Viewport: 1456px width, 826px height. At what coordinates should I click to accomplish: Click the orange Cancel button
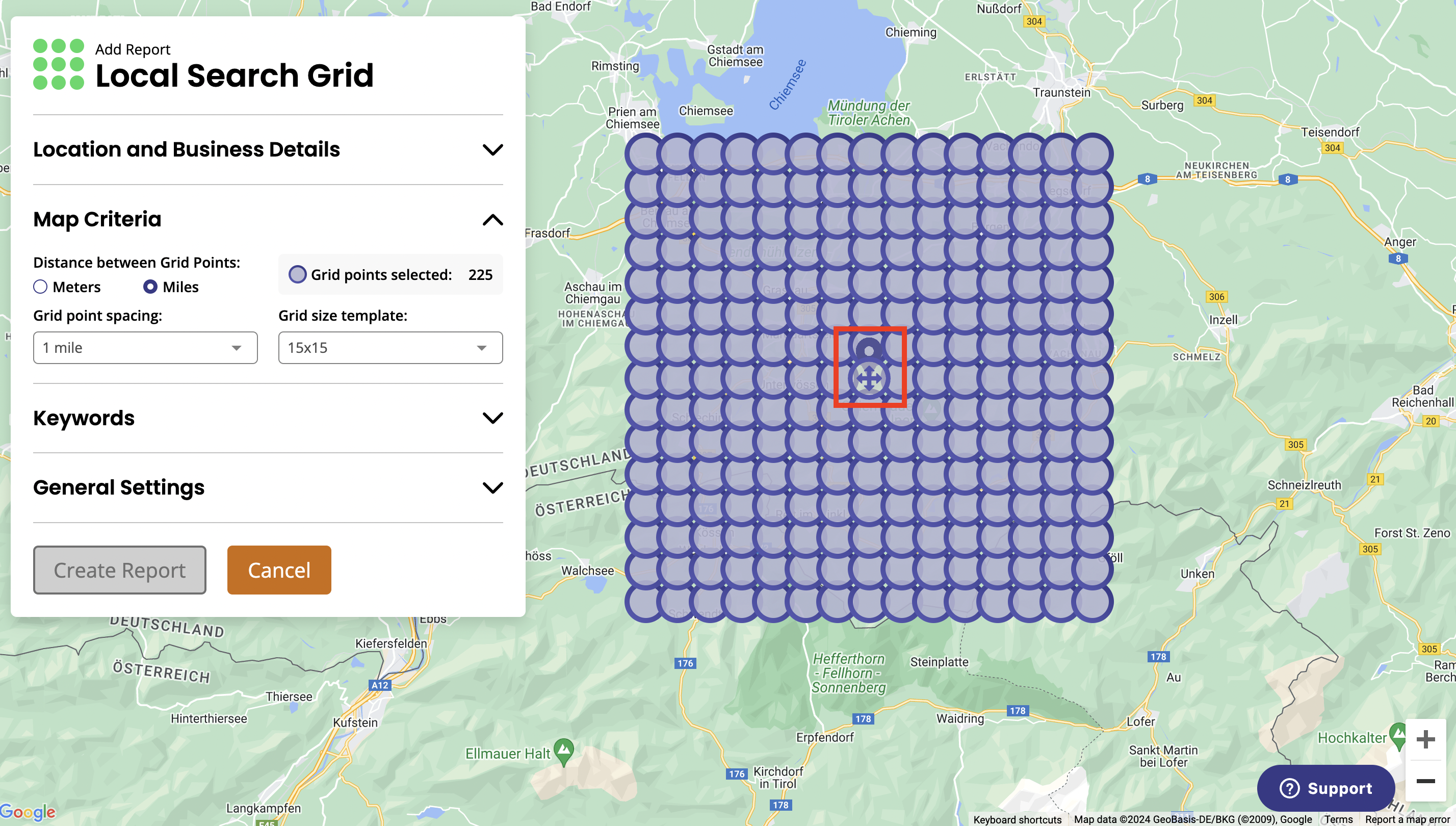pyautogui.click(x=279, y=570)
